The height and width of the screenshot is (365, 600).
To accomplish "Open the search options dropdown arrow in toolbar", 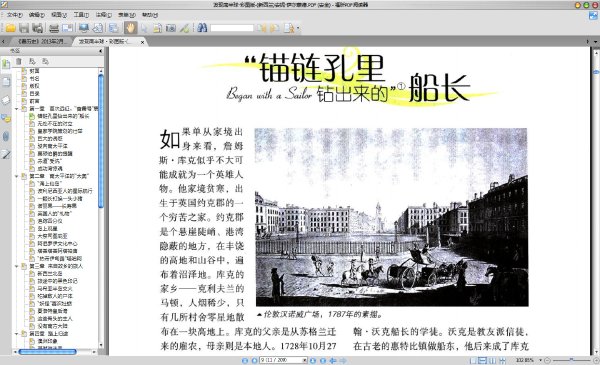I will click(x=298, y=28).
